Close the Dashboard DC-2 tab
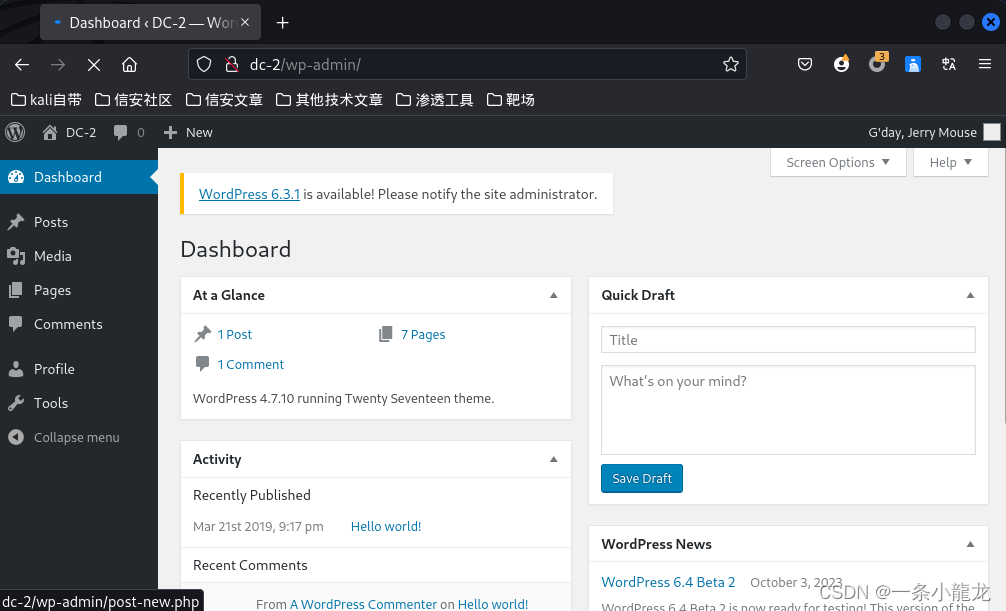 click(244, 22)
